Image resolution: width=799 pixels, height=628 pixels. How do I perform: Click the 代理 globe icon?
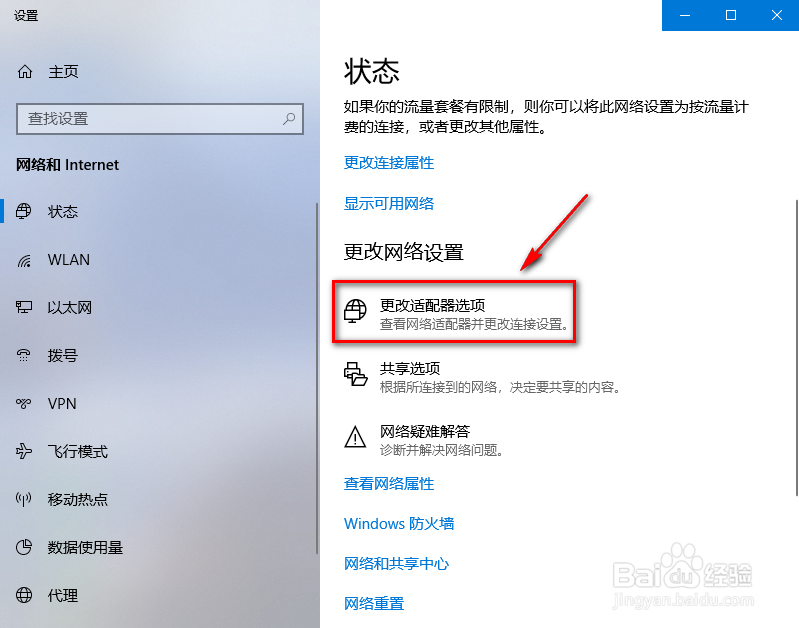coord(24,595)
